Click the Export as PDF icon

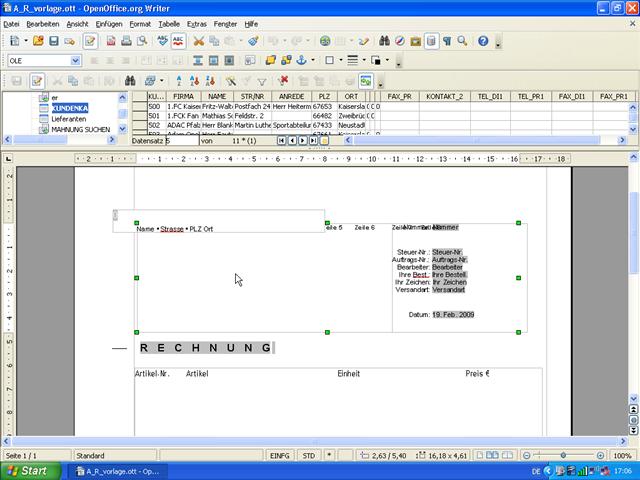tap(111, 41)
